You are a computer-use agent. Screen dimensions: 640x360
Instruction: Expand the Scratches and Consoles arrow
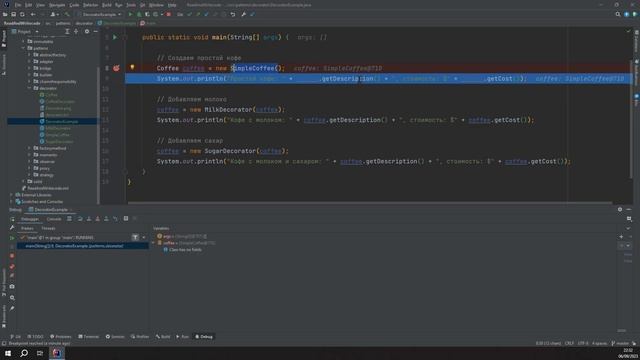click(x=11, y=202)
